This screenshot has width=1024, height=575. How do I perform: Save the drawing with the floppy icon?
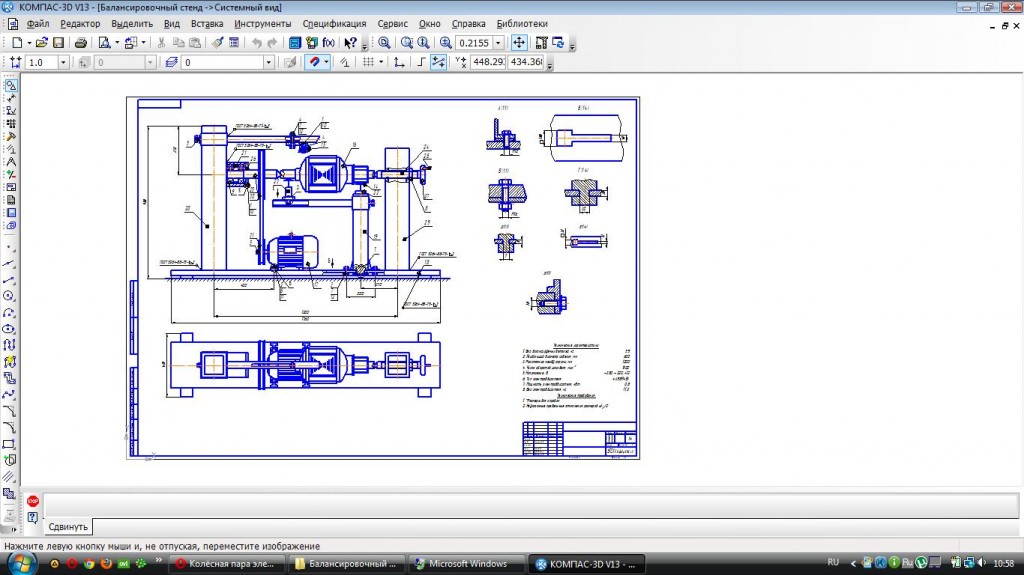(58, 42)
